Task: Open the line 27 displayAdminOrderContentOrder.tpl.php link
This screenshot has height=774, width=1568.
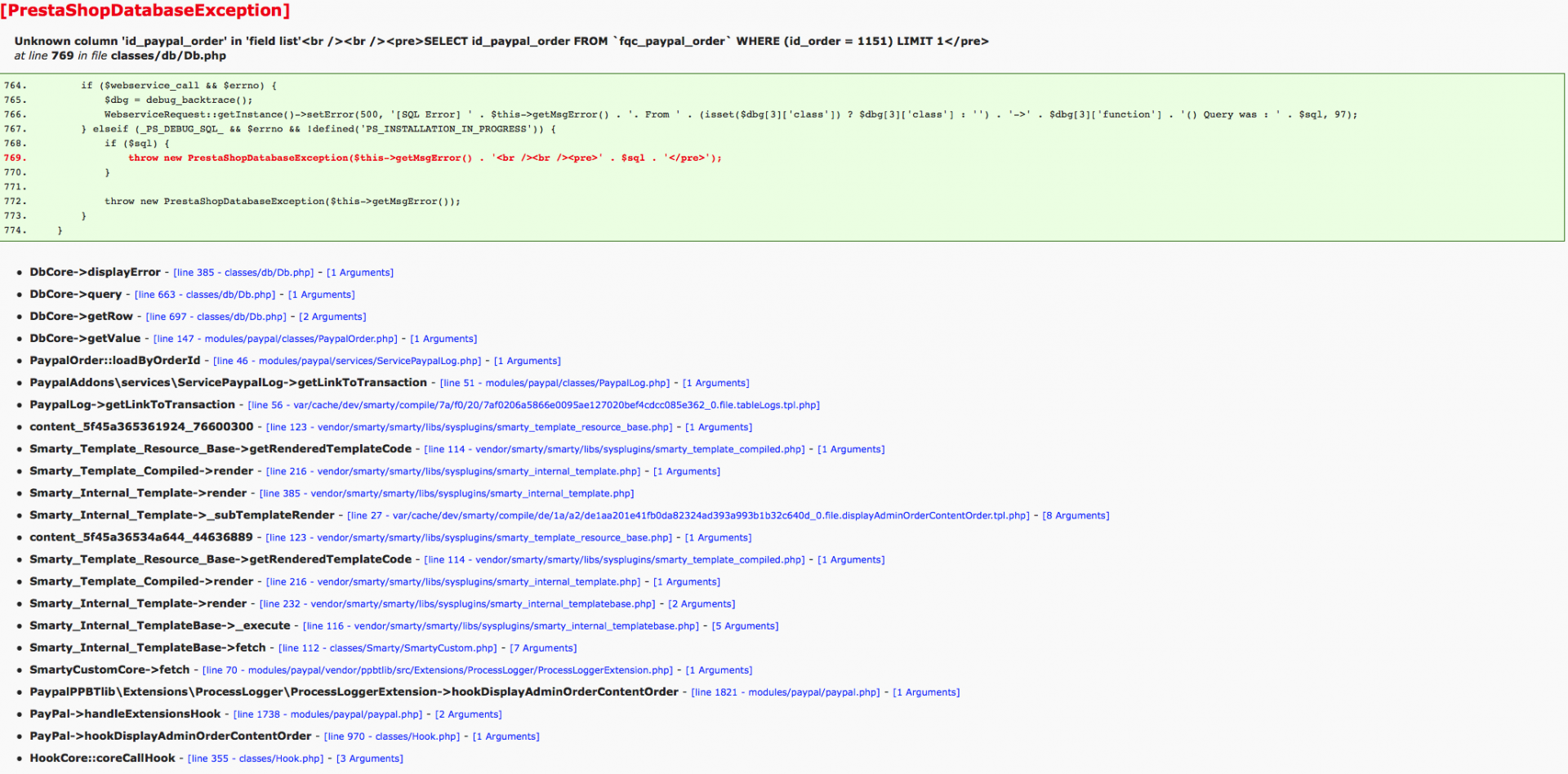Action: pyautogui.click(x=688, y=516)
